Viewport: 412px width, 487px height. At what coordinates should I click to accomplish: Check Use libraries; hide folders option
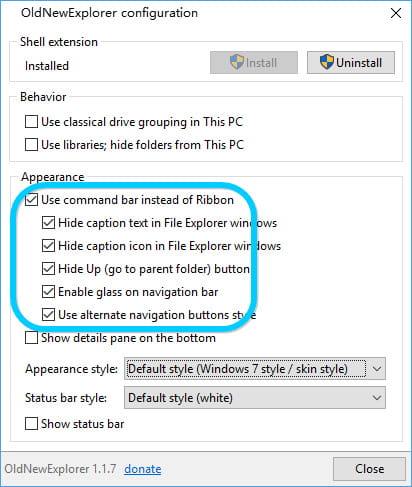pos(31,145)
